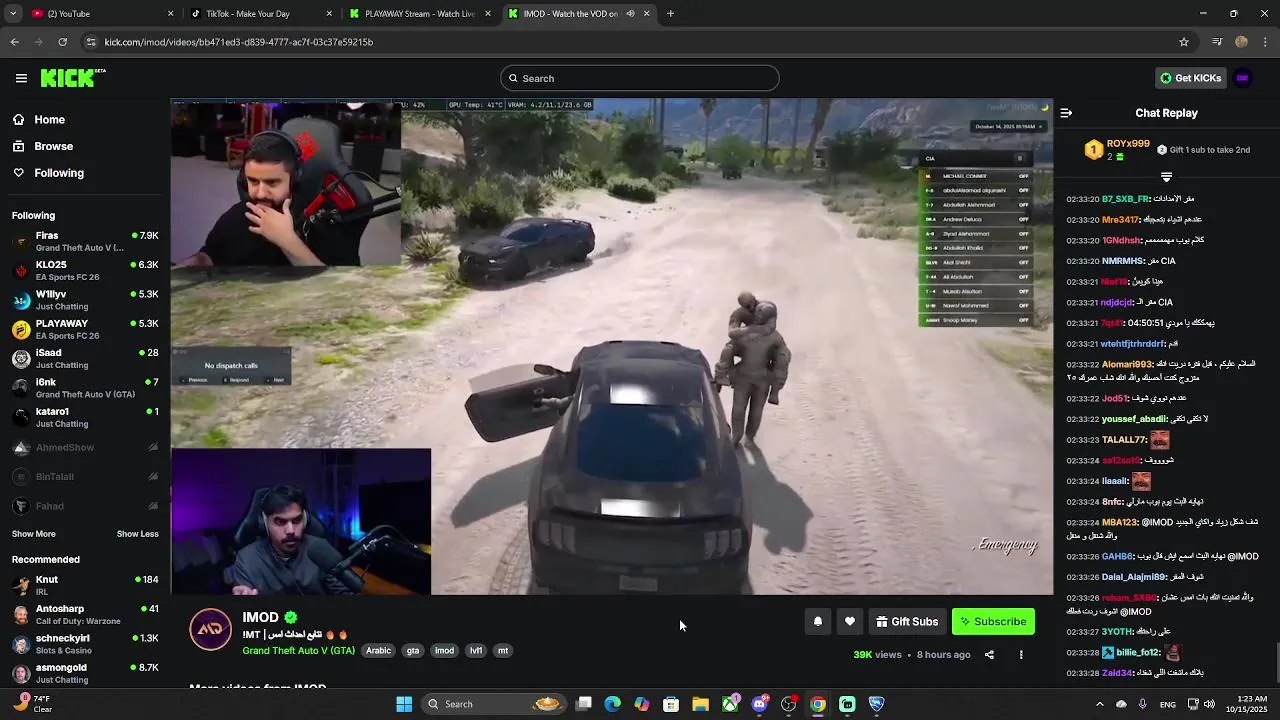Image resolution: width=1280 pixels, height=720 pixels.
Task: Open the tab search dropdown in Chrome
Action: pyautogui.click(x=13, y=13)
